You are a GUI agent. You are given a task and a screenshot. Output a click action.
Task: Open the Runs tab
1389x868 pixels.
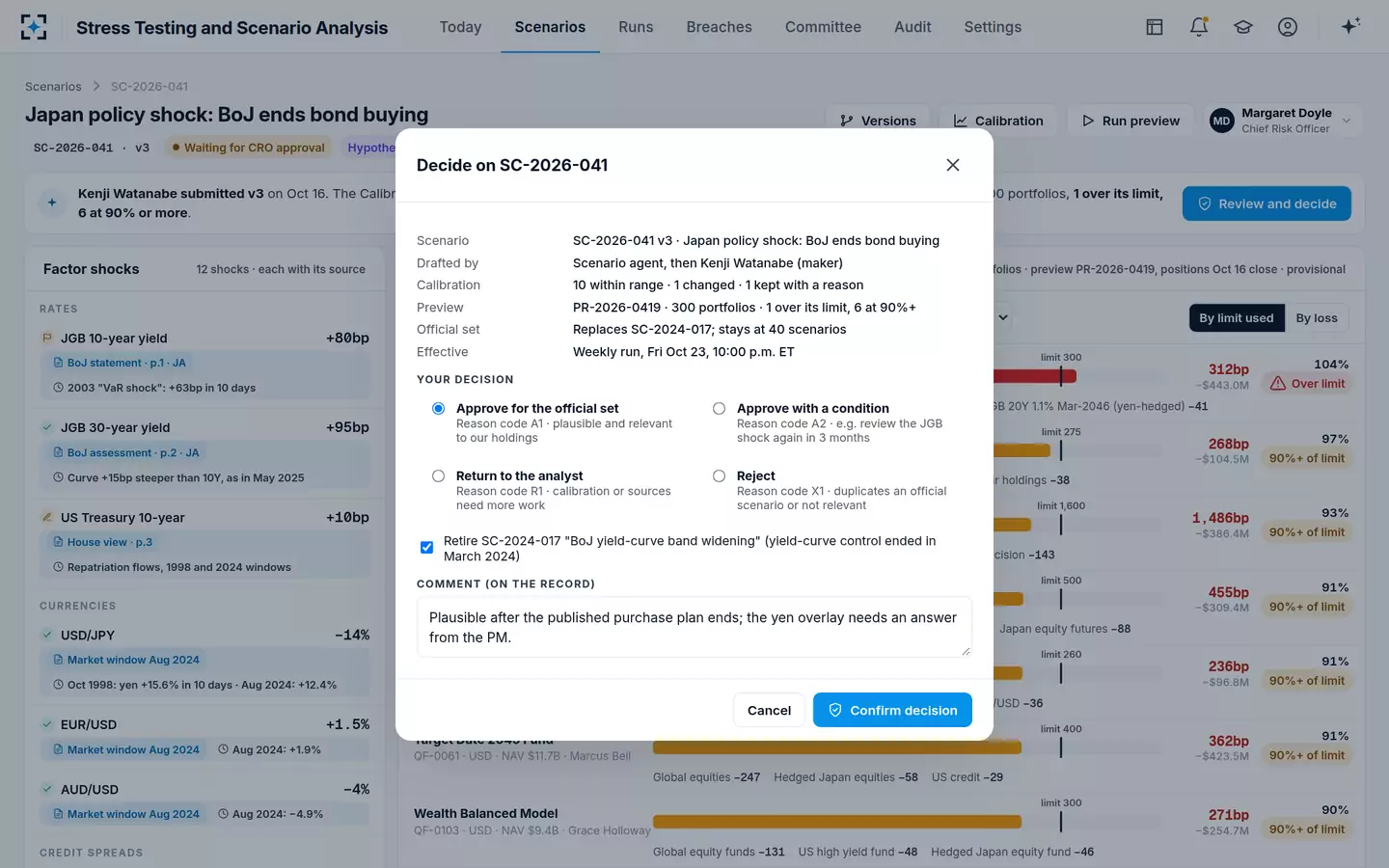click(x=636, y=27)
